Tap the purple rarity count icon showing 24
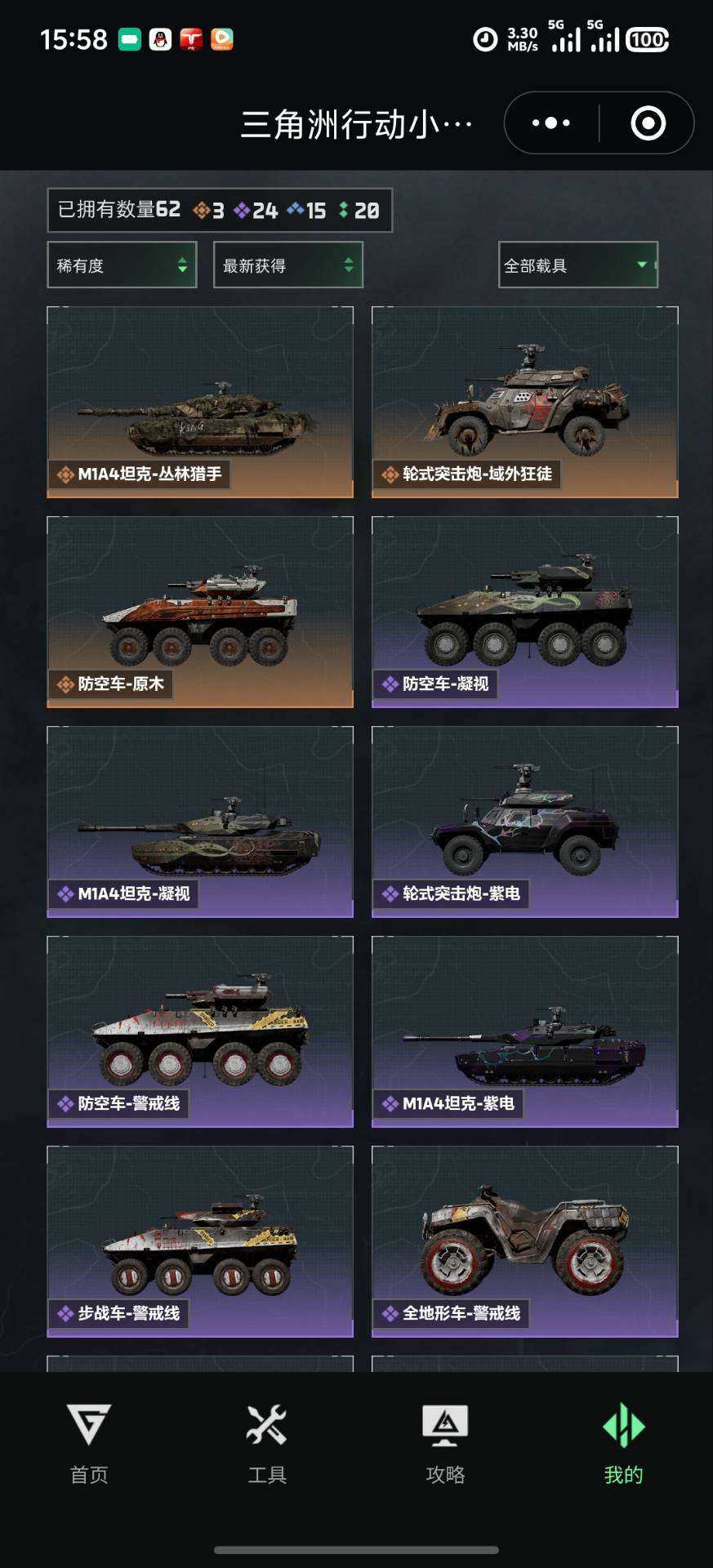Screen dimensions: 713x1568 242,211
